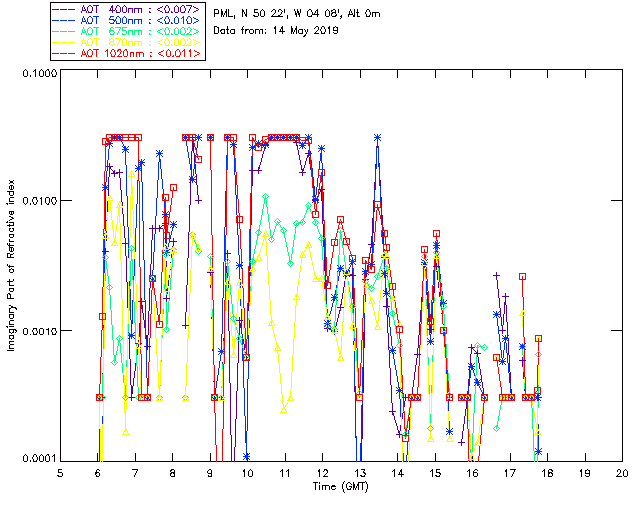640x512 pixels.
Task: Click the 20 tick label on time axis
Action: point(622,472)
